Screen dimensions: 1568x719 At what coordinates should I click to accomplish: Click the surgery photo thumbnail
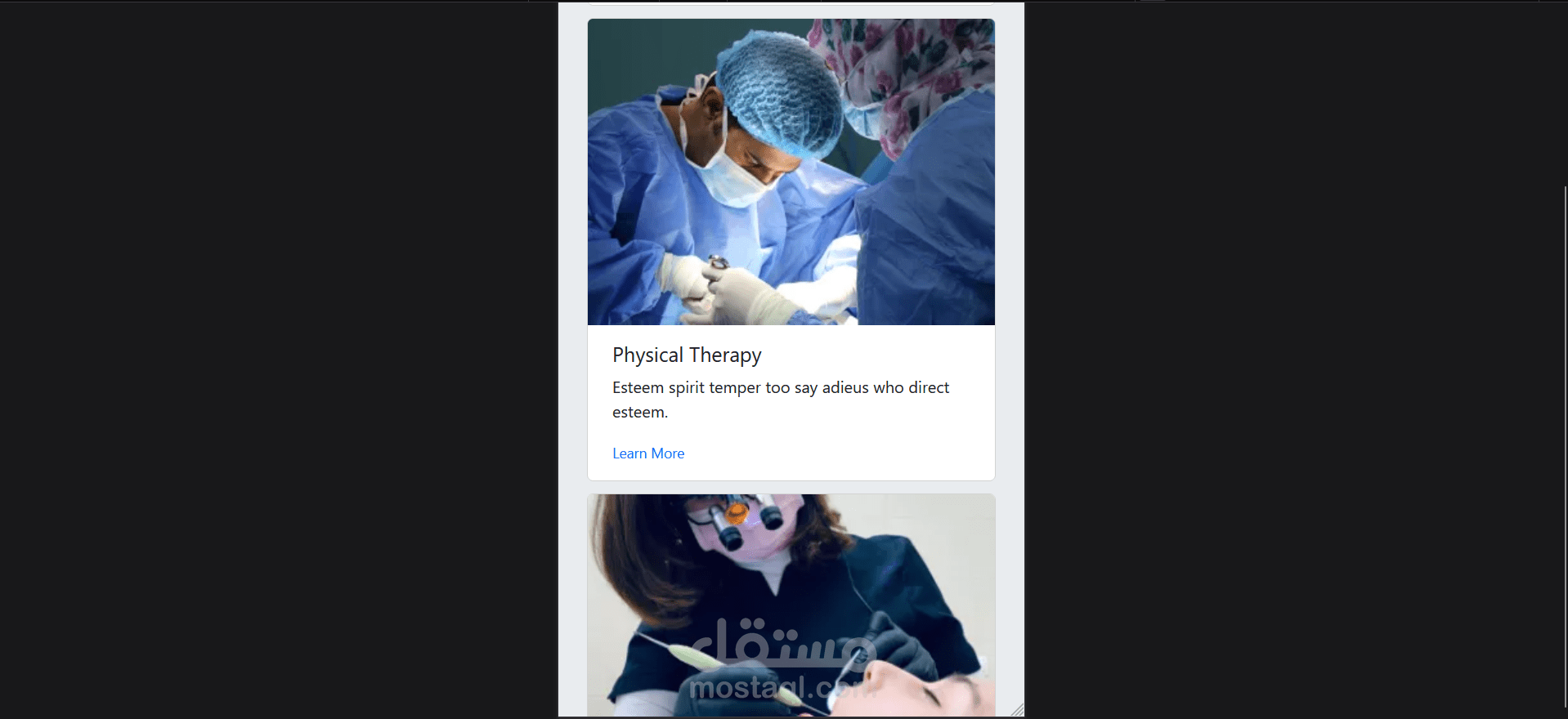pos(791,172)
